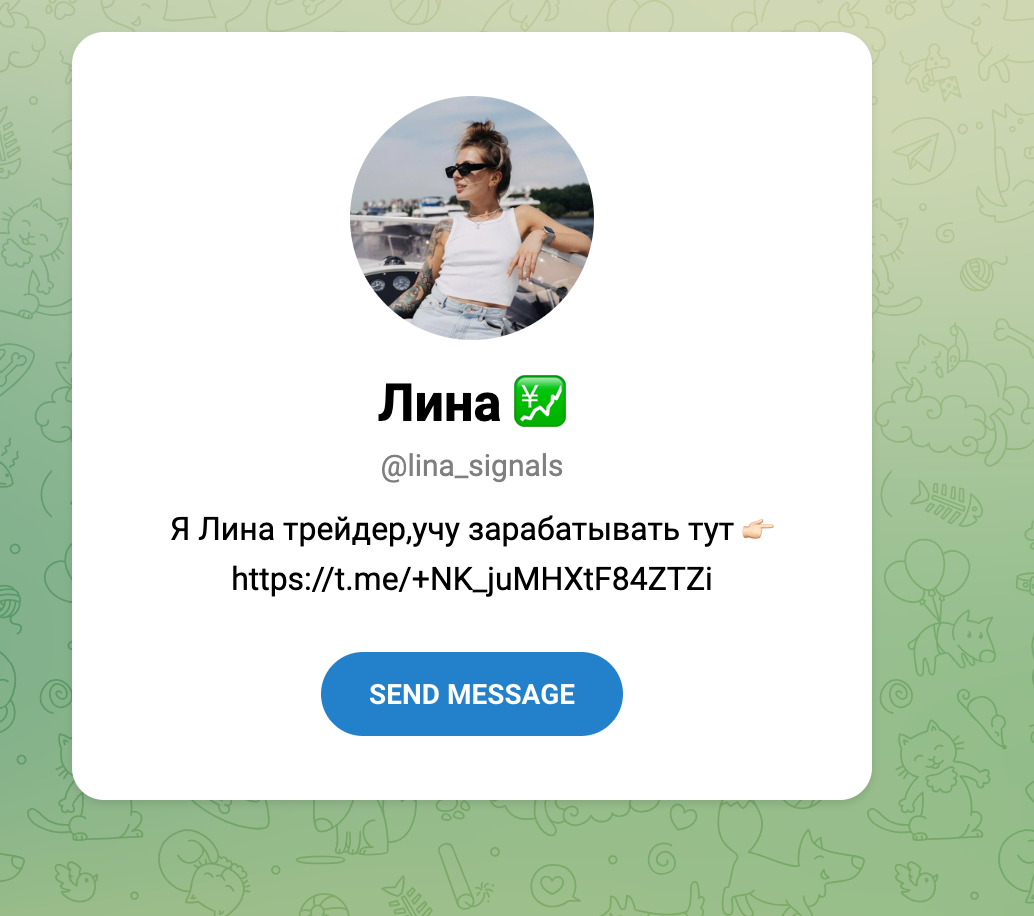The image size is (1034, 916).
Task: Click the SEND MESSAGE button
Action: 471,694
